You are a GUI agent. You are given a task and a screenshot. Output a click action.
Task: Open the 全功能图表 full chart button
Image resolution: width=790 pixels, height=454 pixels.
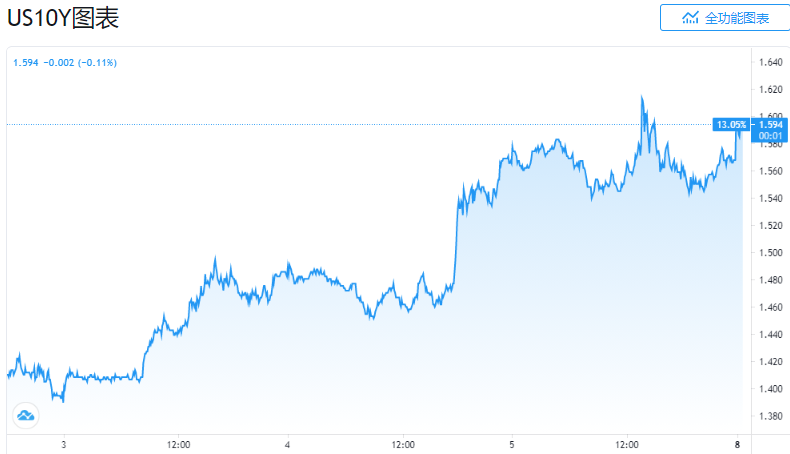724,18
